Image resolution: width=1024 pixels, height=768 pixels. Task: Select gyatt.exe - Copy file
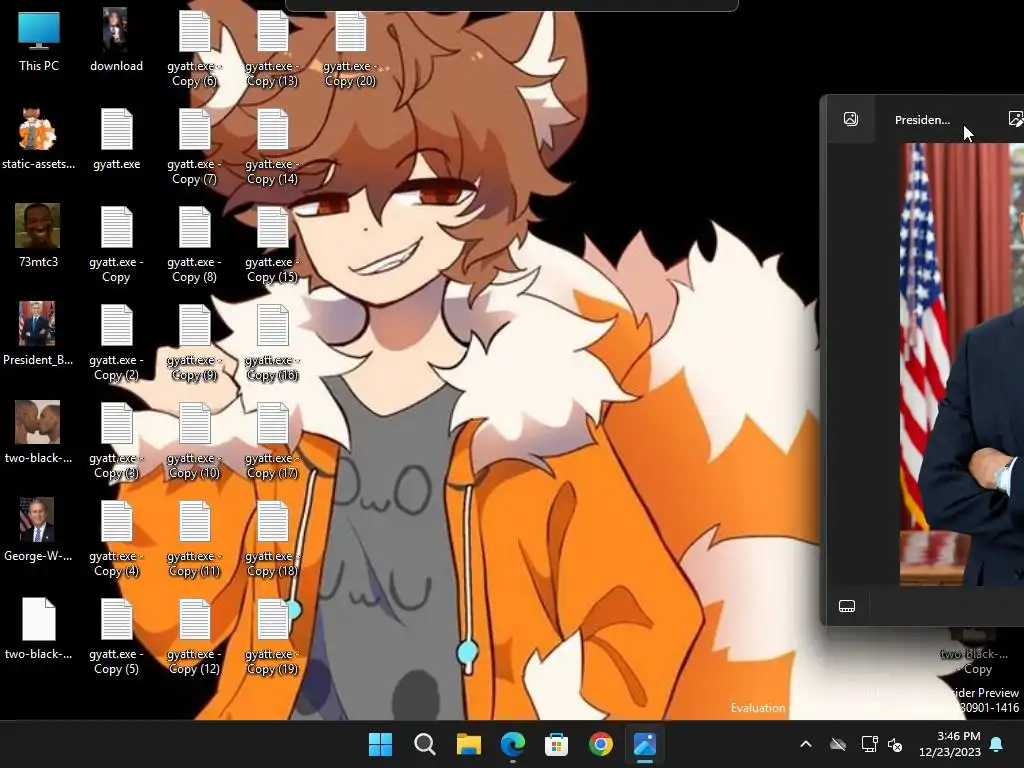coord(116,245)
